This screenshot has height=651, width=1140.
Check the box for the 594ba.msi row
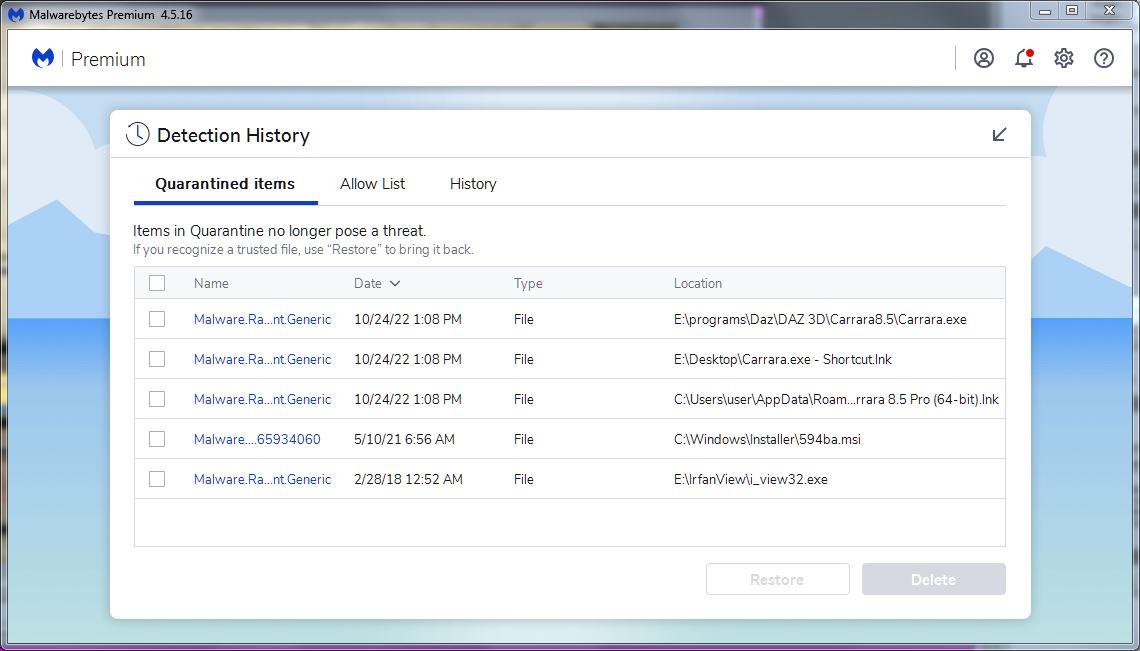157,439
